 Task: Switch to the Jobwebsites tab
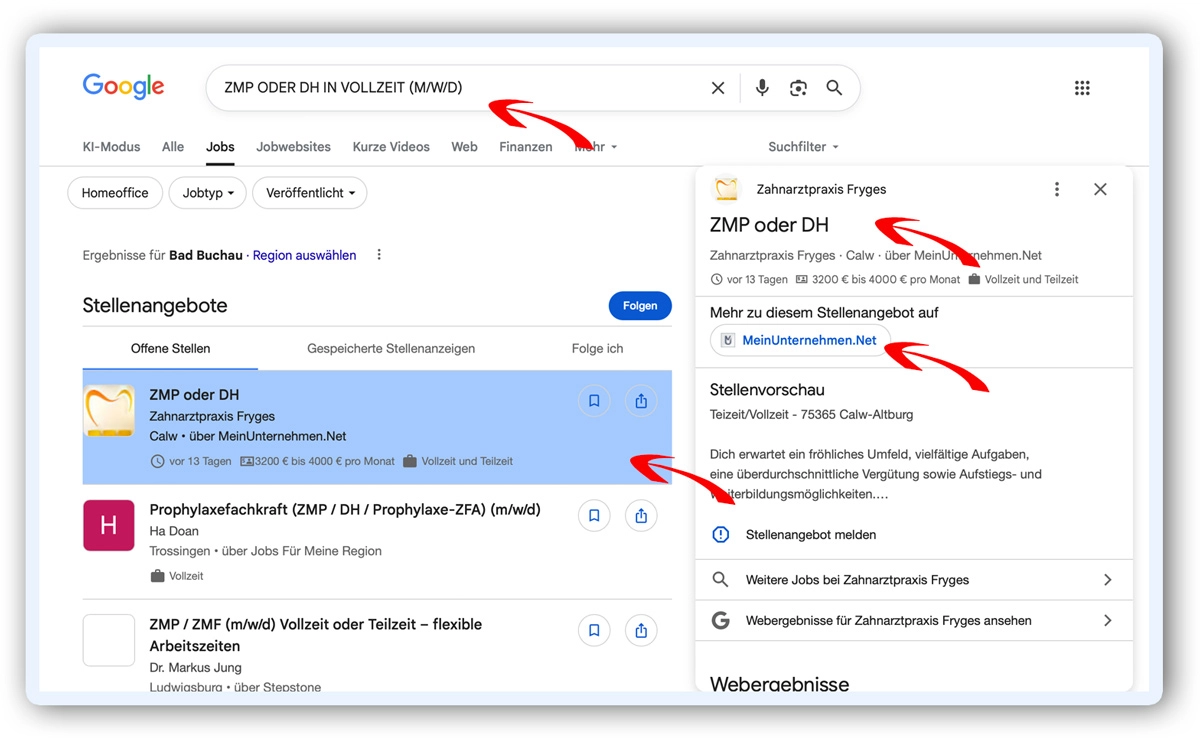[x=293, y=147]
